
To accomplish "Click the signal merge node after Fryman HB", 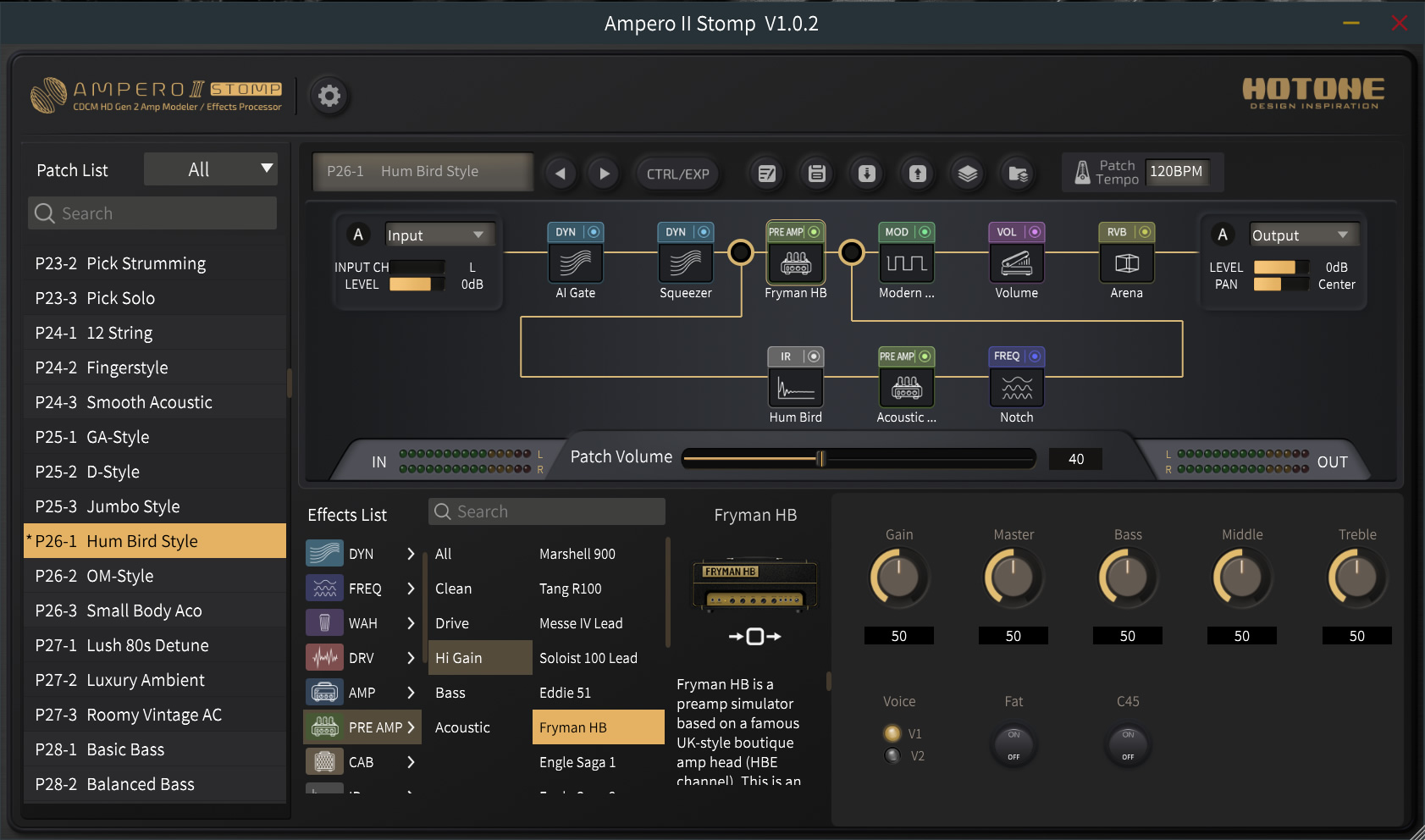I will pyautogui.click(x=851, y=252).
